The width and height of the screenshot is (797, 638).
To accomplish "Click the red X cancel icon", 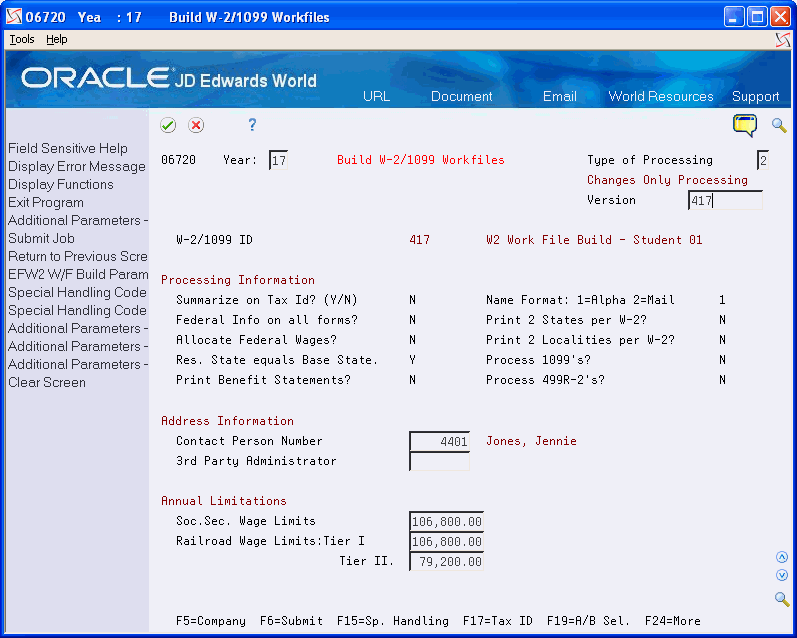I will 196,125.
